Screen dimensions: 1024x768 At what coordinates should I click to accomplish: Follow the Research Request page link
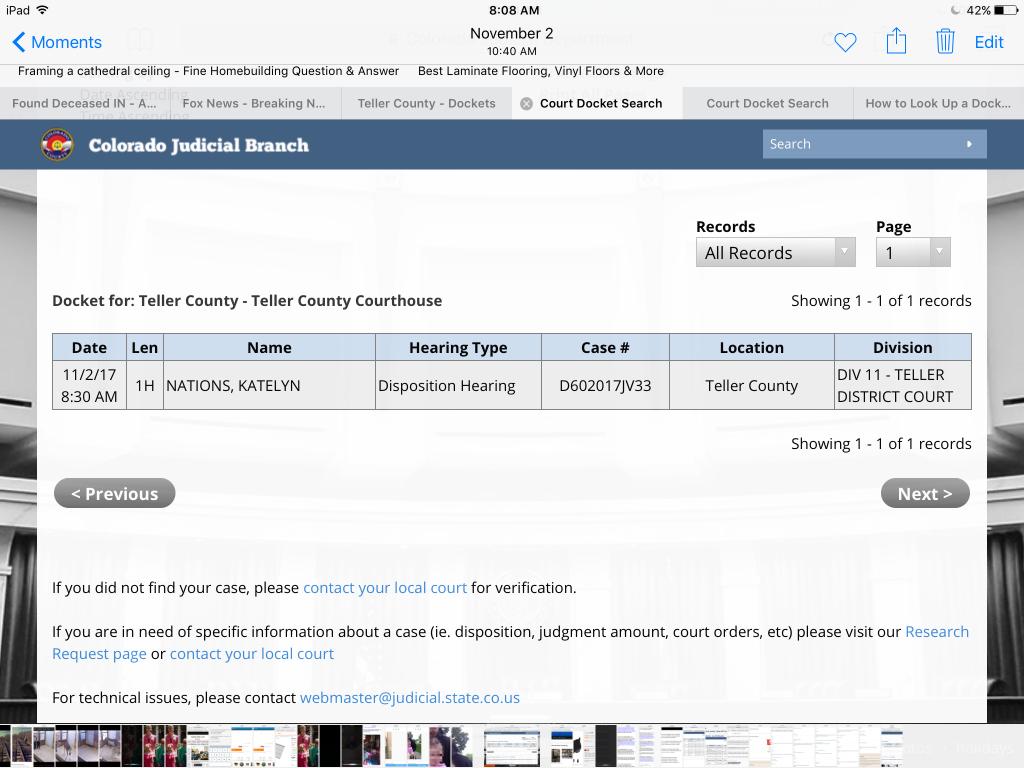(936, 632)
